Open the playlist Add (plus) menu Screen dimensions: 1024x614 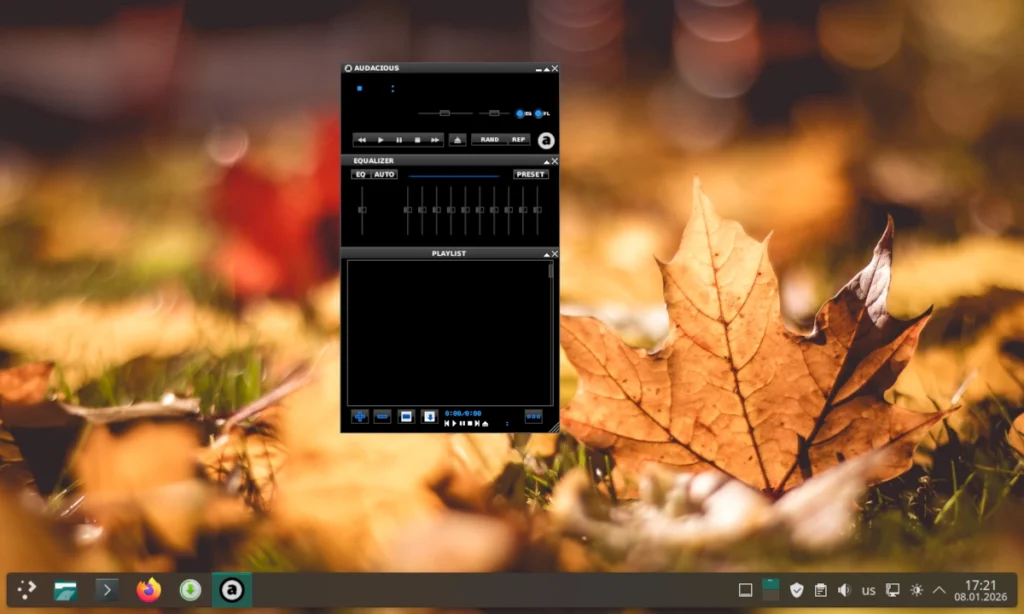tap(360, 417)
